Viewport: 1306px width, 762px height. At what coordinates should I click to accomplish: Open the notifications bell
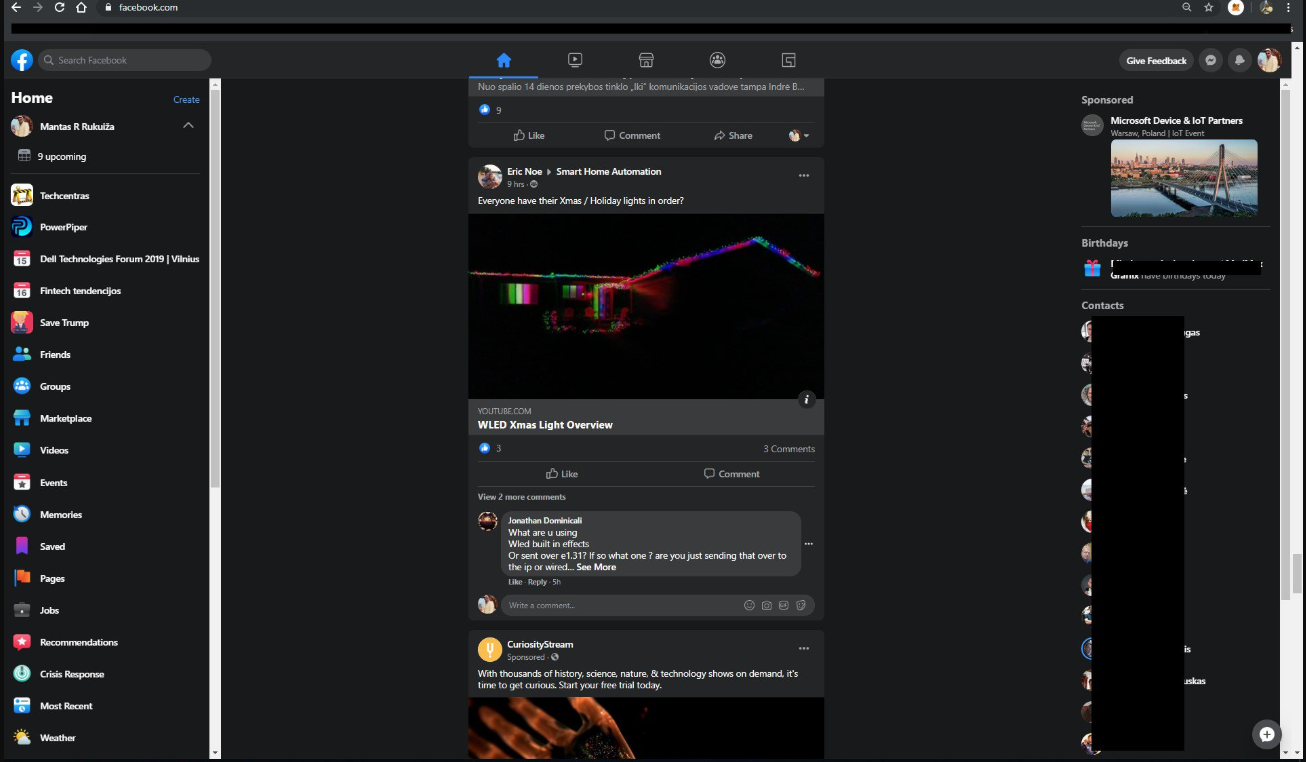[x=1239, y=60]
